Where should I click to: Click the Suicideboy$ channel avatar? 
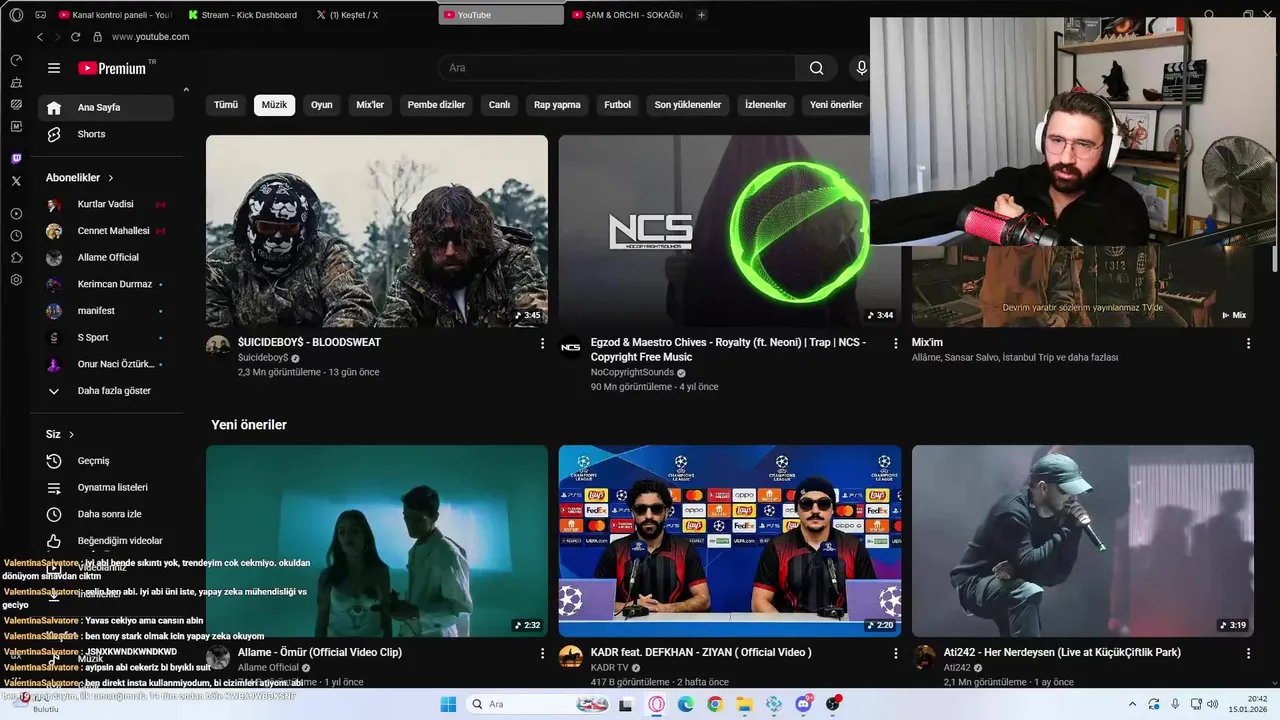(x=218, y=347)
